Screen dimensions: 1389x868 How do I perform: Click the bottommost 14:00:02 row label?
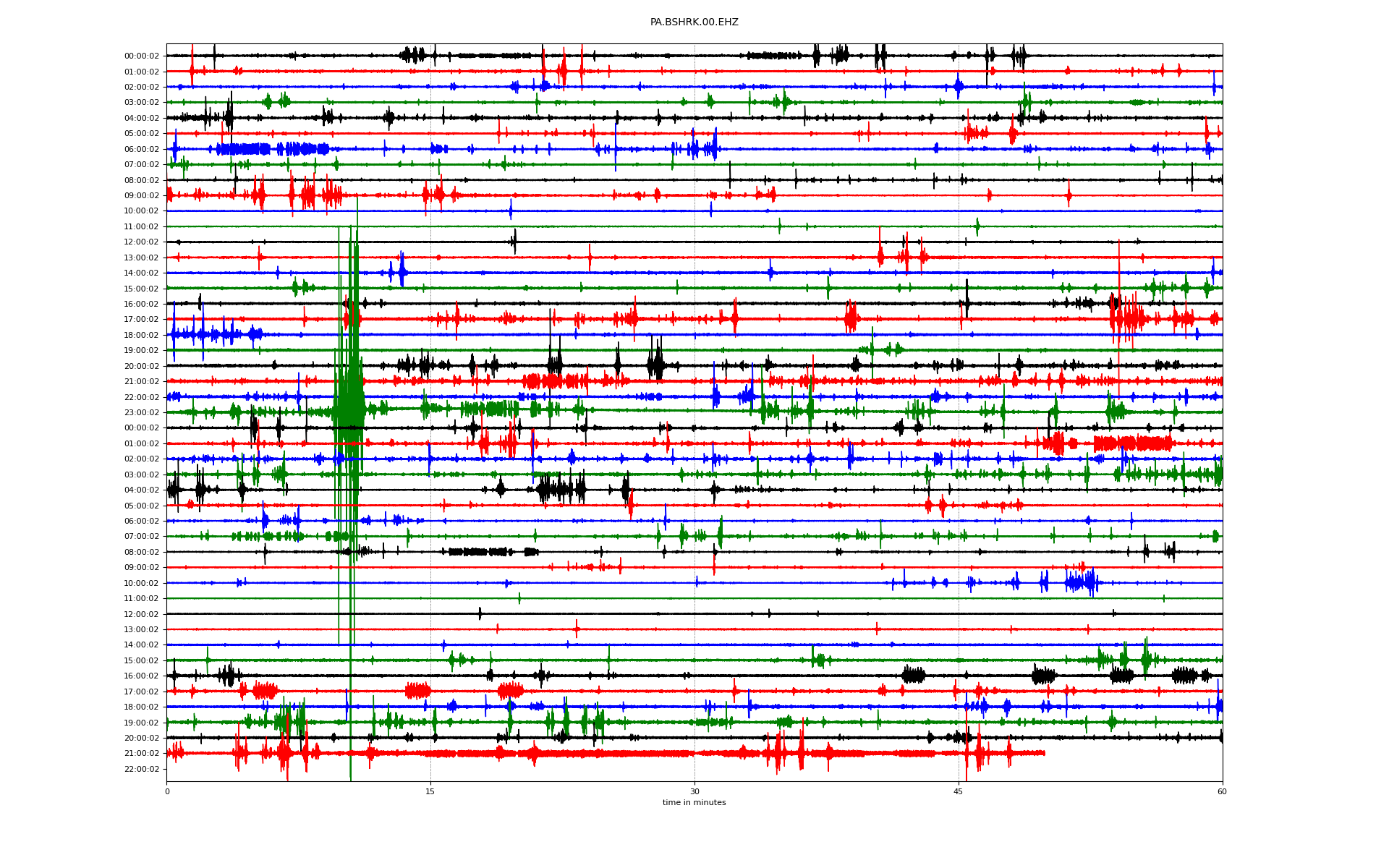point(141,644)
